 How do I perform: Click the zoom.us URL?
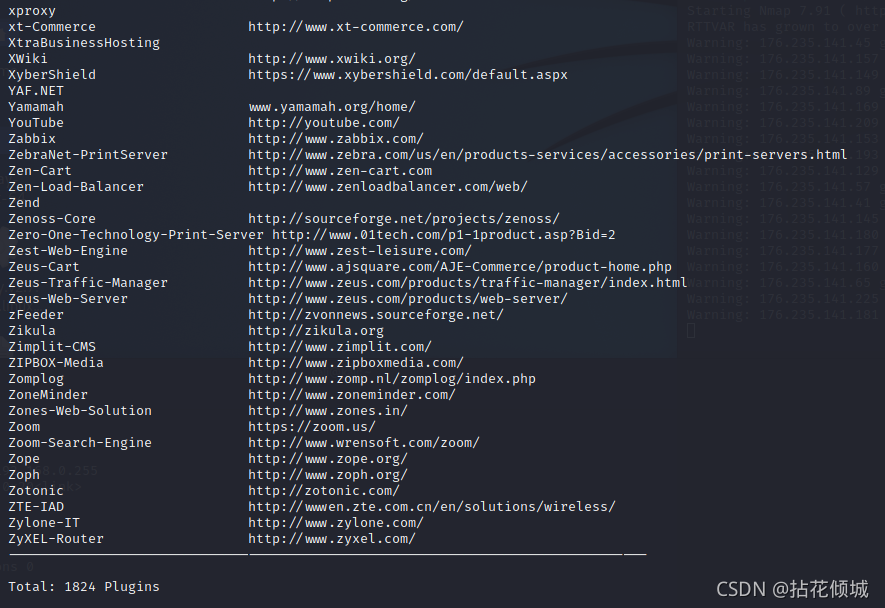tap(312, 427)
